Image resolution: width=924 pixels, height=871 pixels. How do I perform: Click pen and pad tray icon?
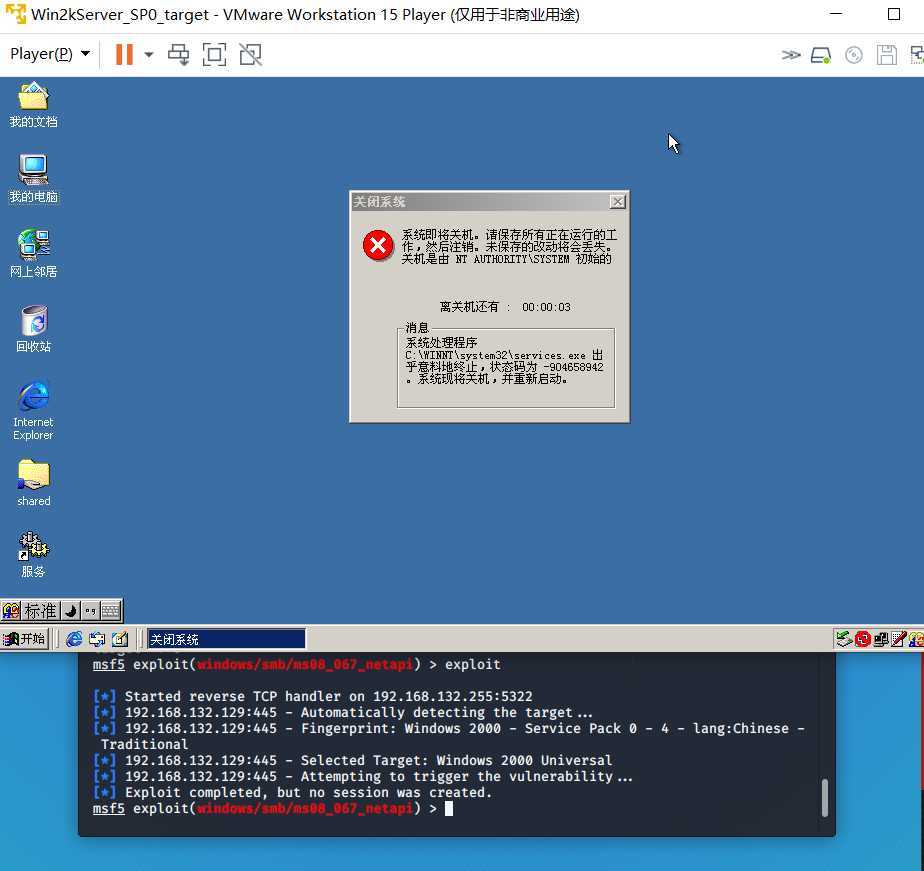point(899,639)
